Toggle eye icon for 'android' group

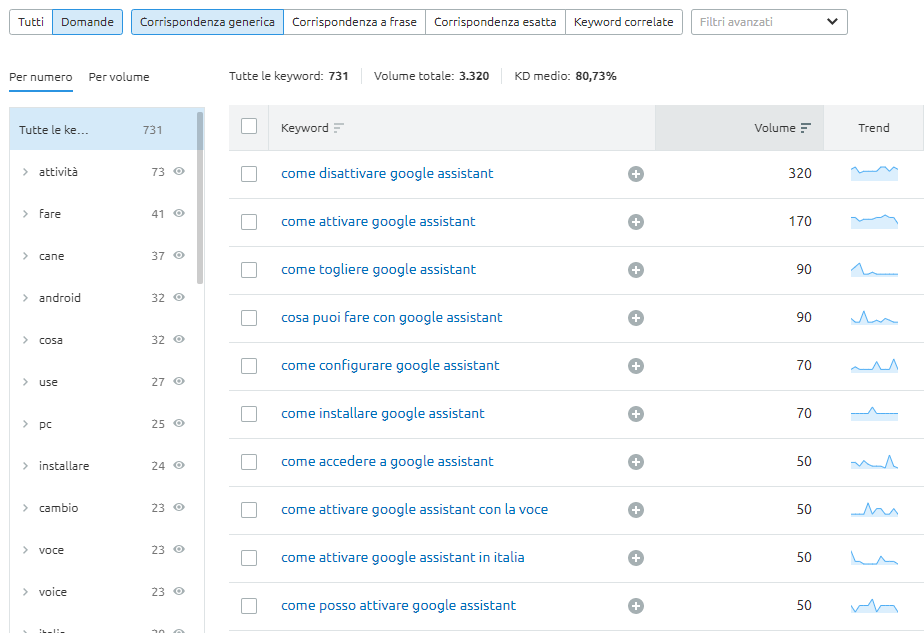click(x=179, y=297)
